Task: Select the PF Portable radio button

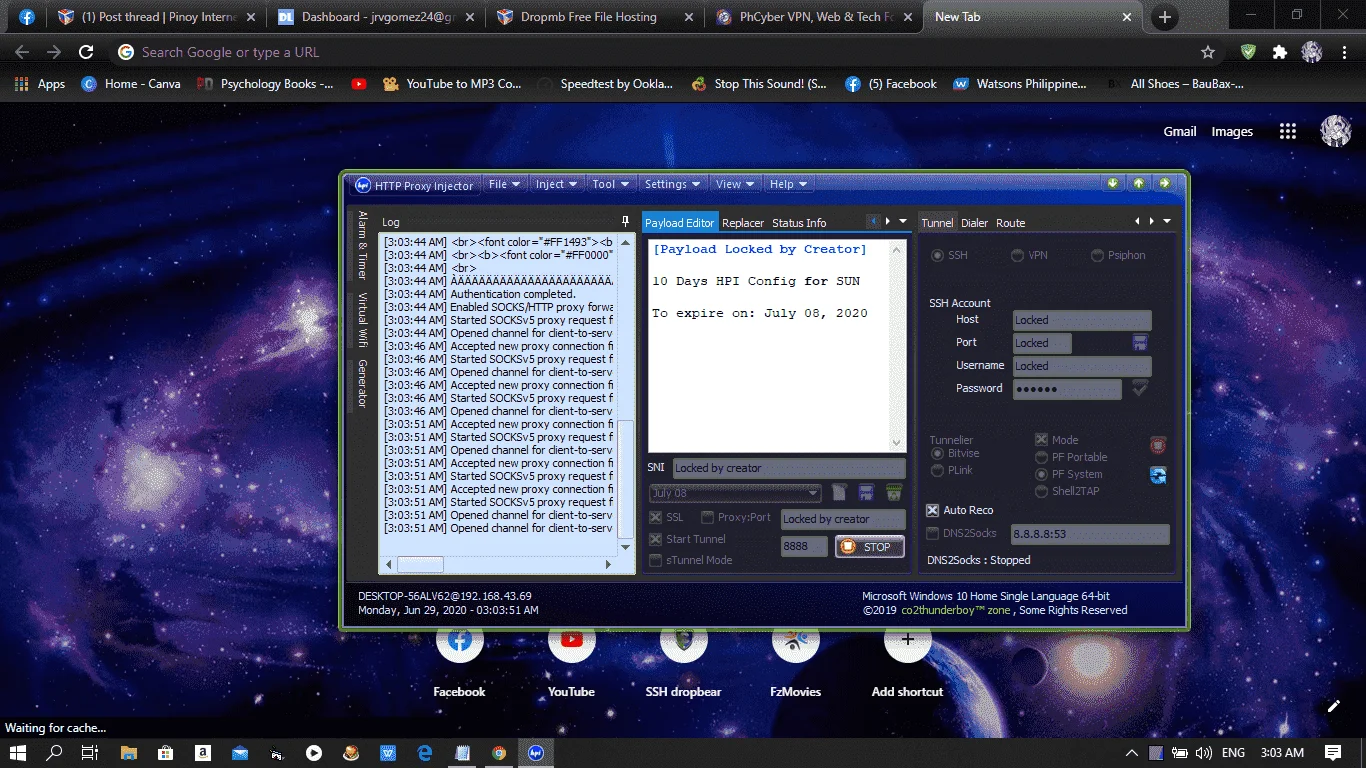Action: tap(1042, 457)
